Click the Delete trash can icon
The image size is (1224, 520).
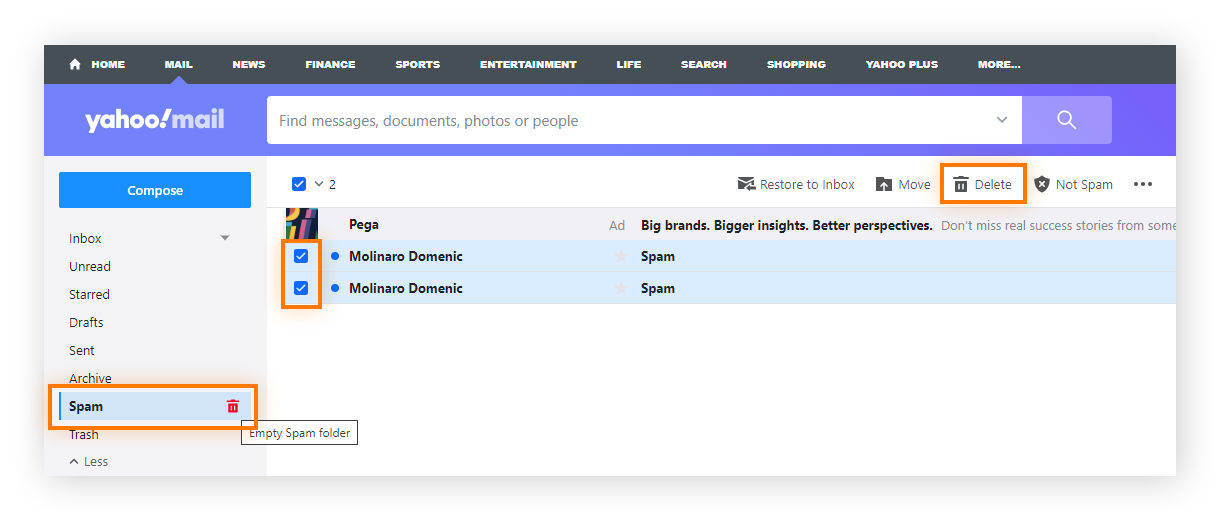point(961,184)
